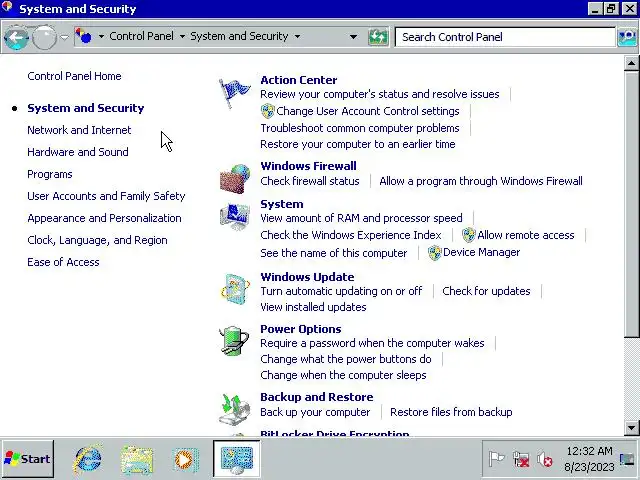Open Appearance and Personalization category

pyautogui.click(x=104, y=218)
